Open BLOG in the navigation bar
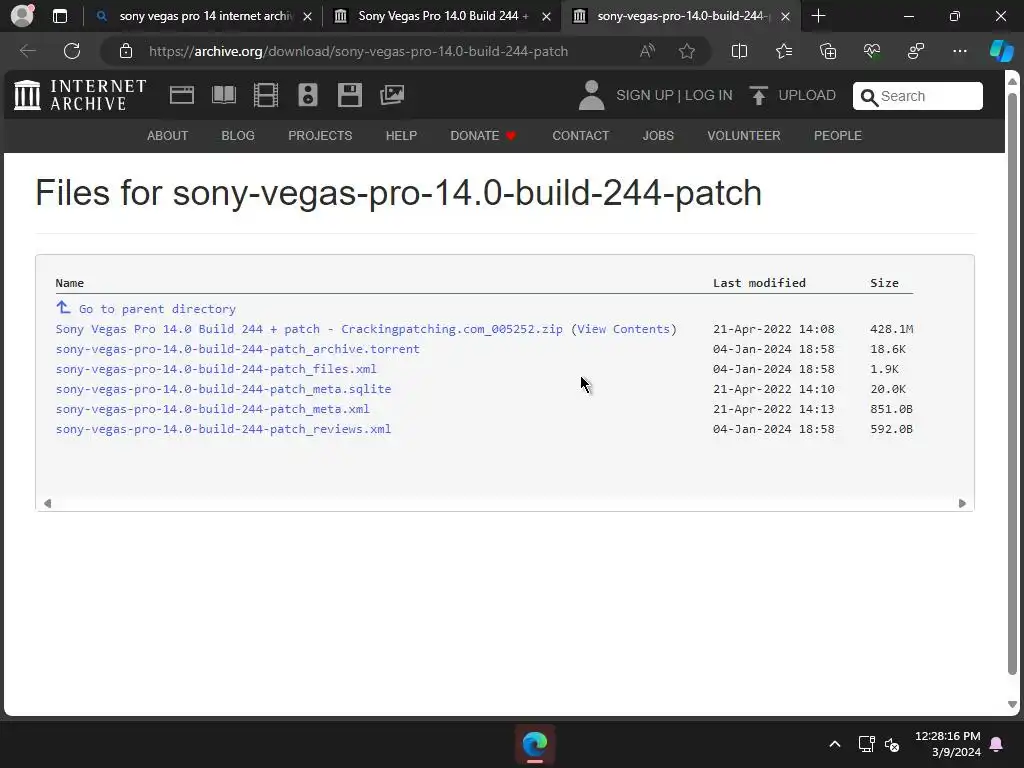This screenshot has height=768, width=1024. click(x=238, y=135)
